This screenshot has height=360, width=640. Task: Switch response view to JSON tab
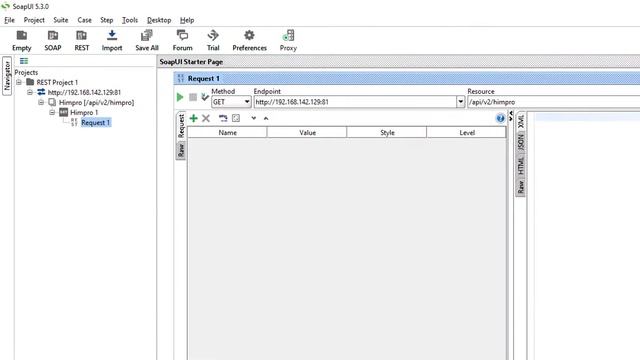(520, 142)
